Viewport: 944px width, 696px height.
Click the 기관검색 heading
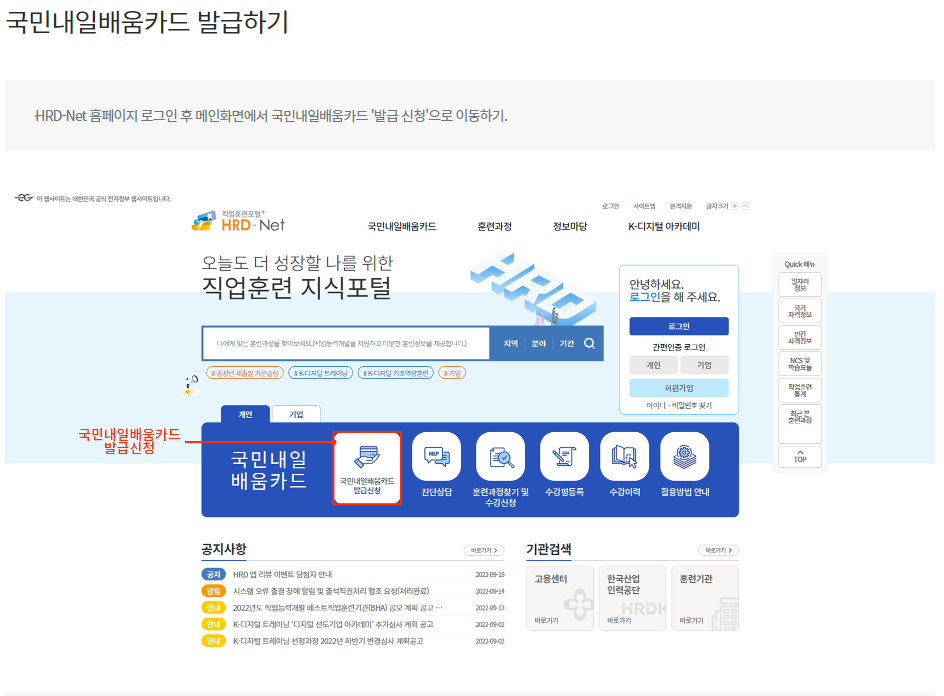[548, 549]
